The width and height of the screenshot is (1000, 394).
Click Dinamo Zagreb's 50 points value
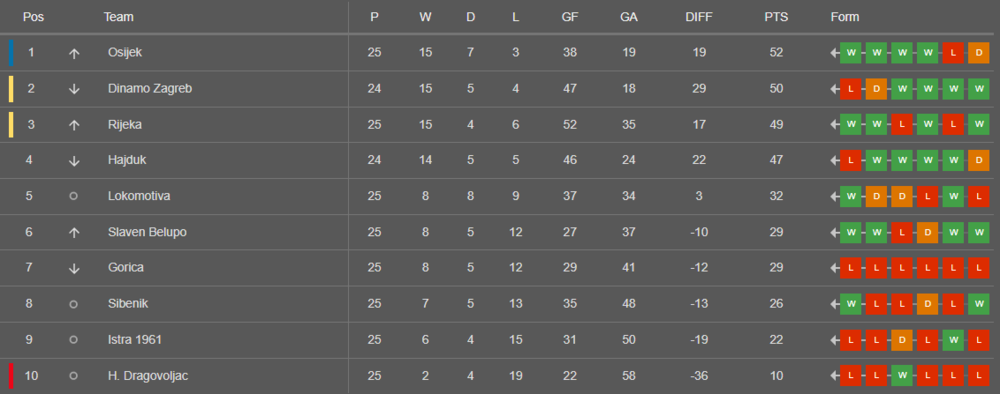click(x=776, y=89)
